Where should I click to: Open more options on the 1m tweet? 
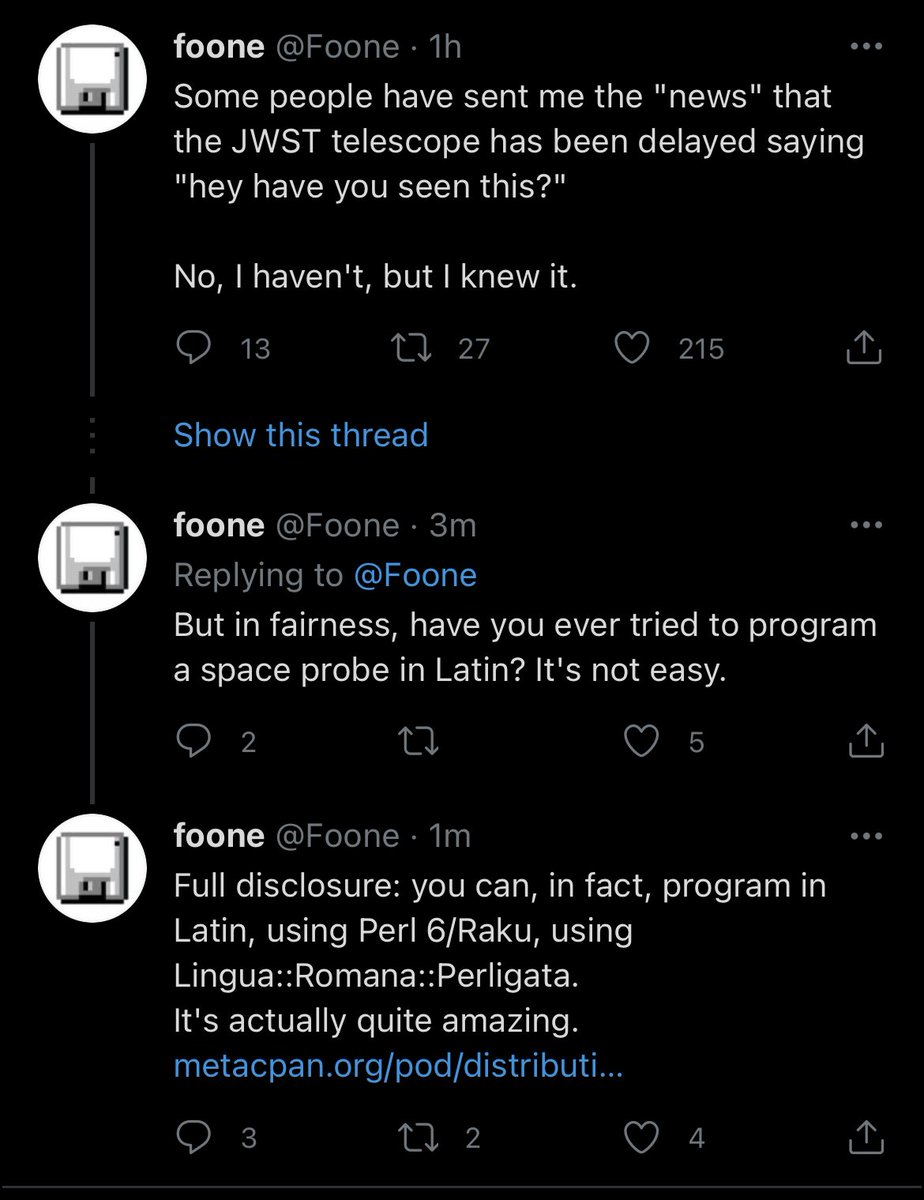(865, 835)
